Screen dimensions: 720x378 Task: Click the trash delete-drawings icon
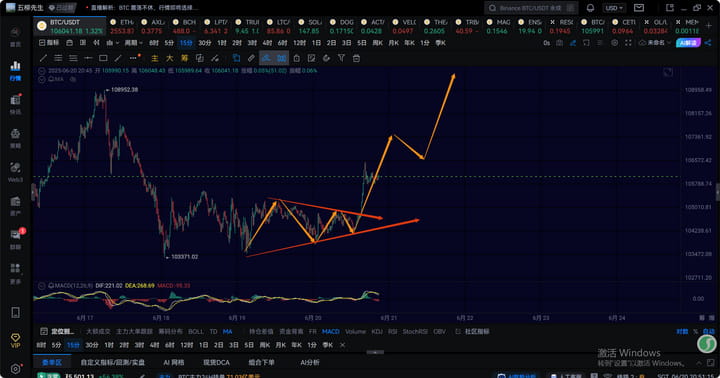coord(356,58)
